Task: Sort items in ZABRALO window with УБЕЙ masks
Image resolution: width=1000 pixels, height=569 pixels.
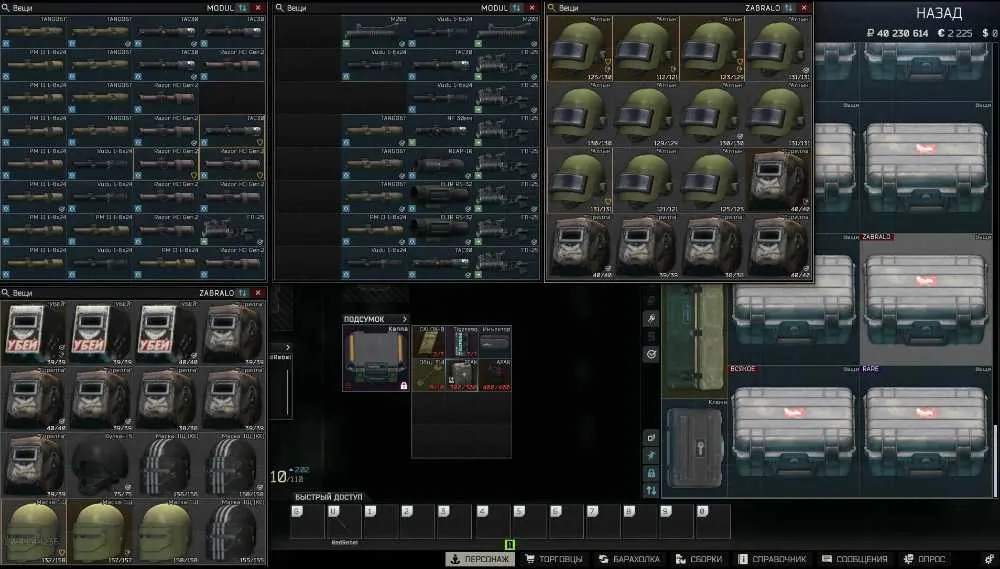Action: point(242,293)
